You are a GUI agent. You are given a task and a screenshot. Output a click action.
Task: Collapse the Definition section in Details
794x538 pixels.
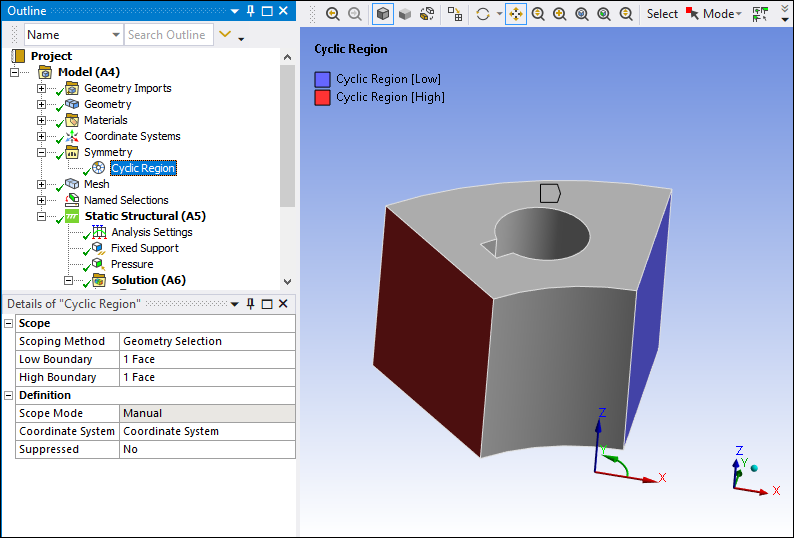(9, 395)
